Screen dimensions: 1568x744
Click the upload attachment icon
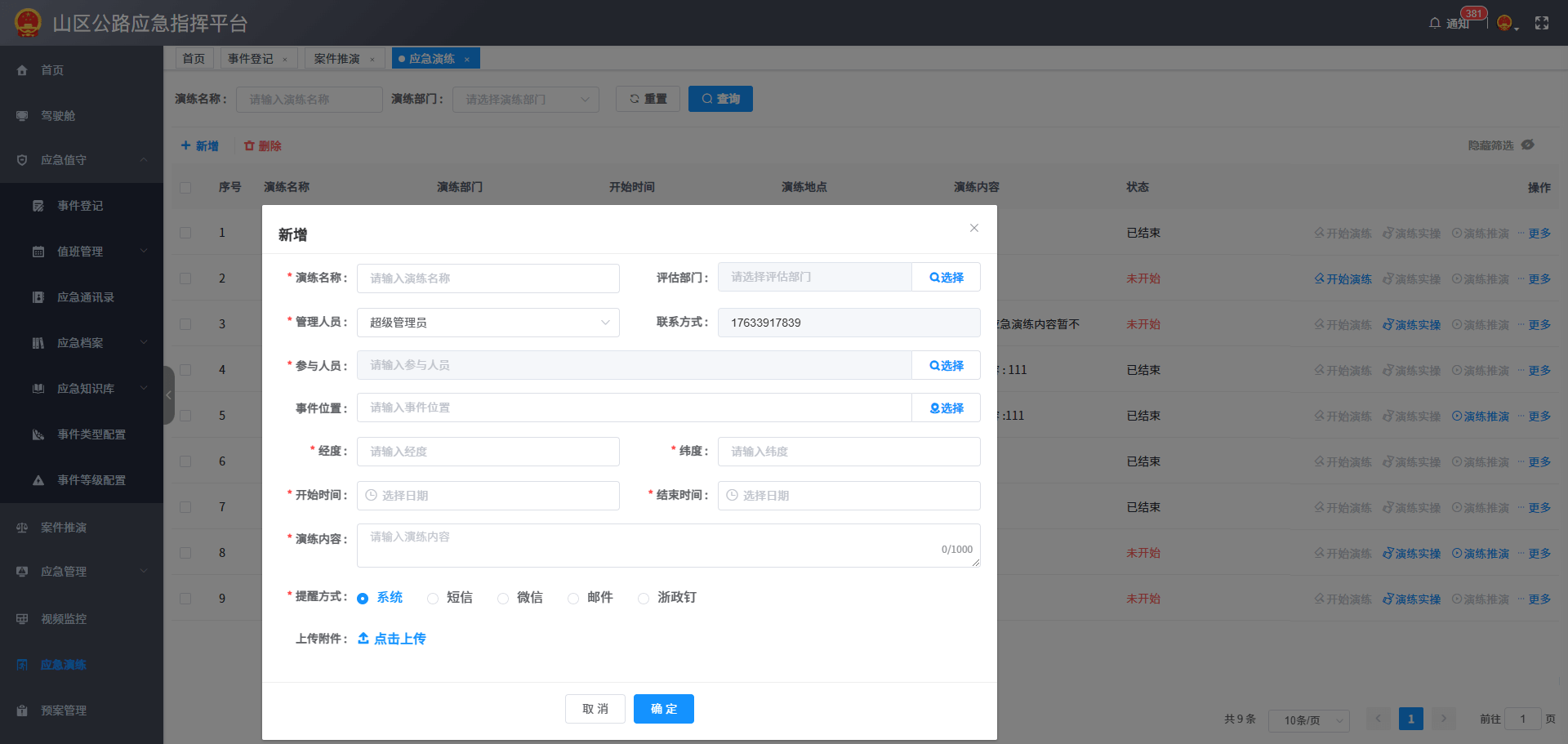point(363,639)
